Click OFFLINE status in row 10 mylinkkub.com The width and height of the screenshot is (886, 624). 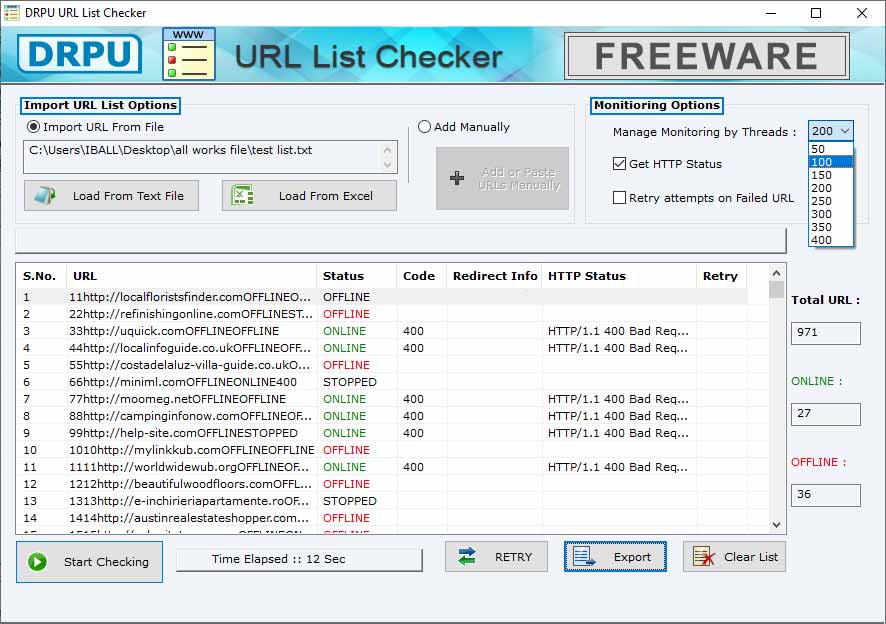click(x=346, y=450)
